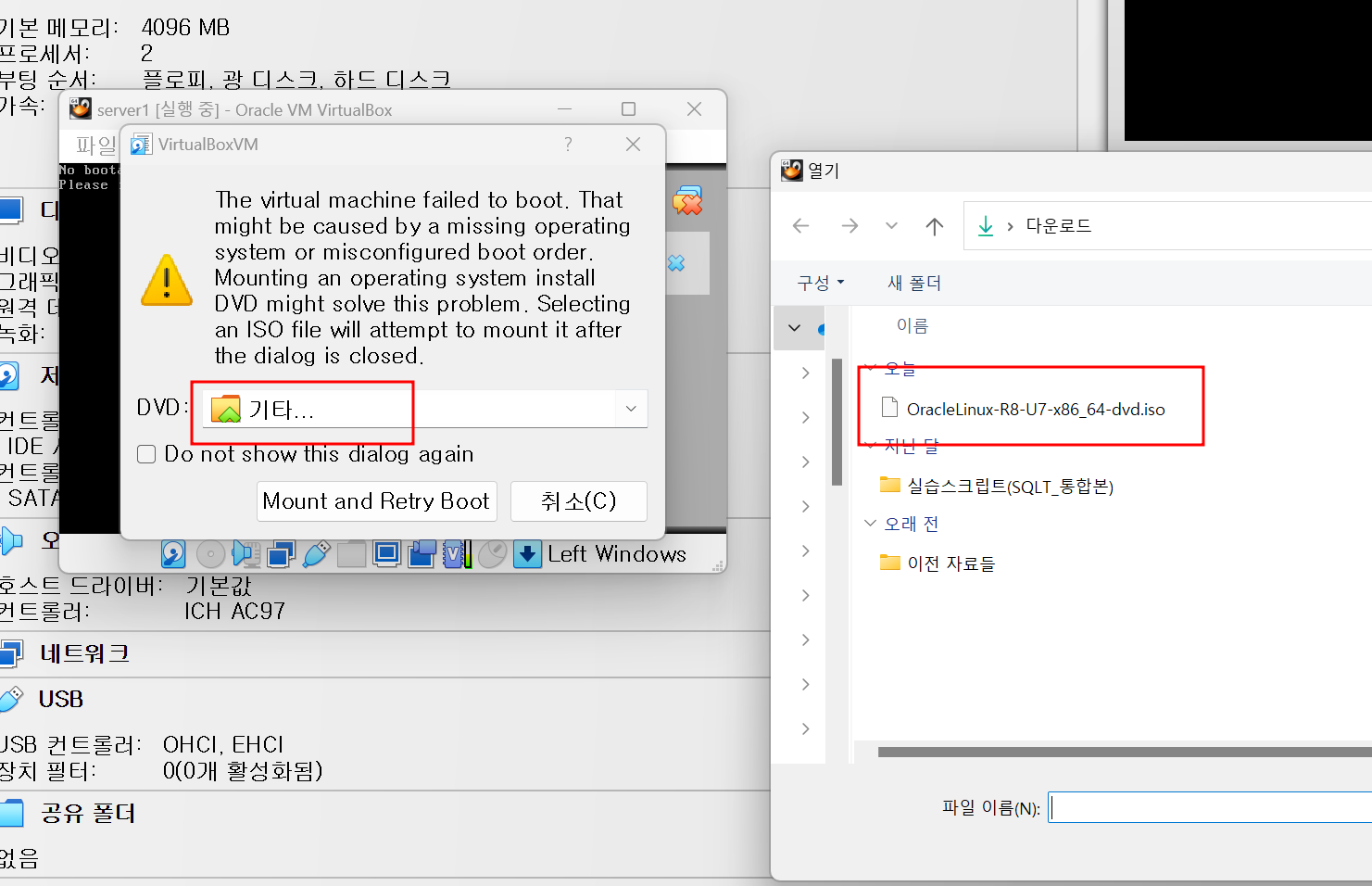Check 'Do not show this dialog again'

click(x=146, y=454)
